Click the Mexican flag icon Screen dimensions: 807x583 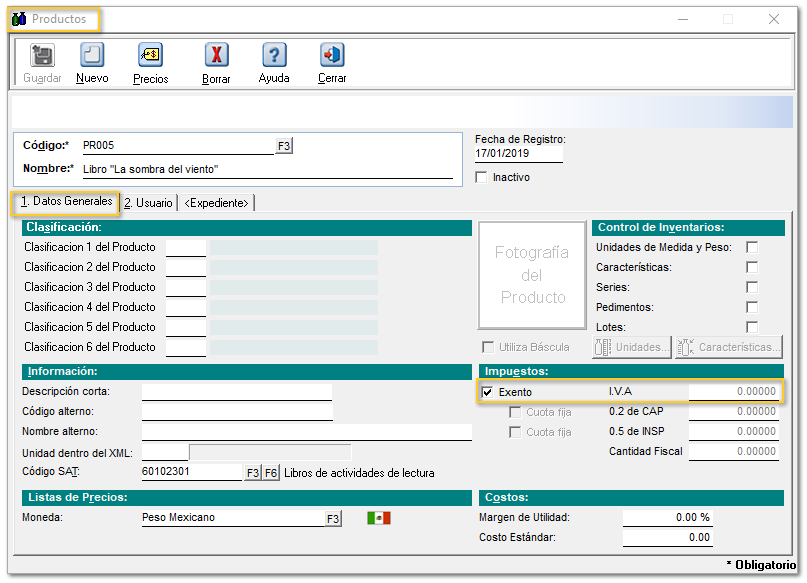coord(378,518)
